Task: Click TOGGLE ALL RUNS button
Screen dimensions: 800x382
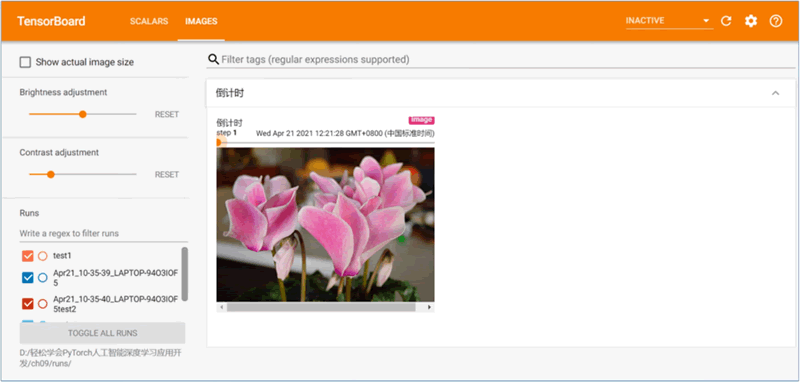Action: point(102,333)
